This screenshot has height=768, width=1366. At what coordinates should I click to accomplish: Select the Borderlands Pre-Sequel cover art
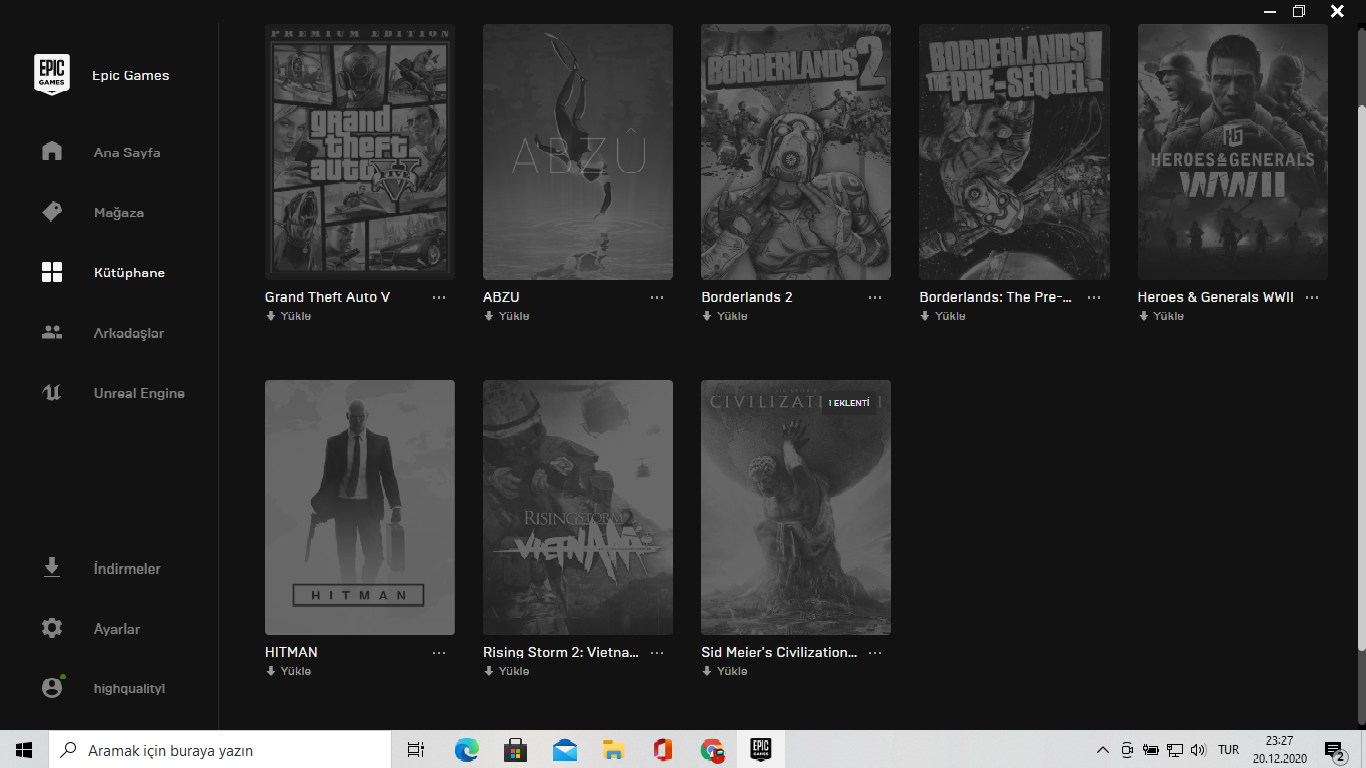pos(1015,152)
